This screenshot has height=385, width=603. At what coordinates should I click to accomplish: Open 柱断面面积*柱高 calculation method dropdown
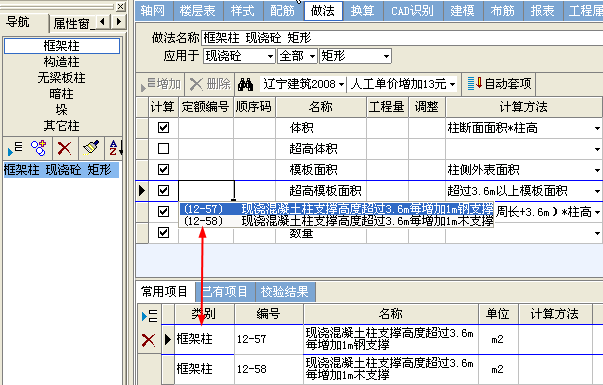[597, 128]
